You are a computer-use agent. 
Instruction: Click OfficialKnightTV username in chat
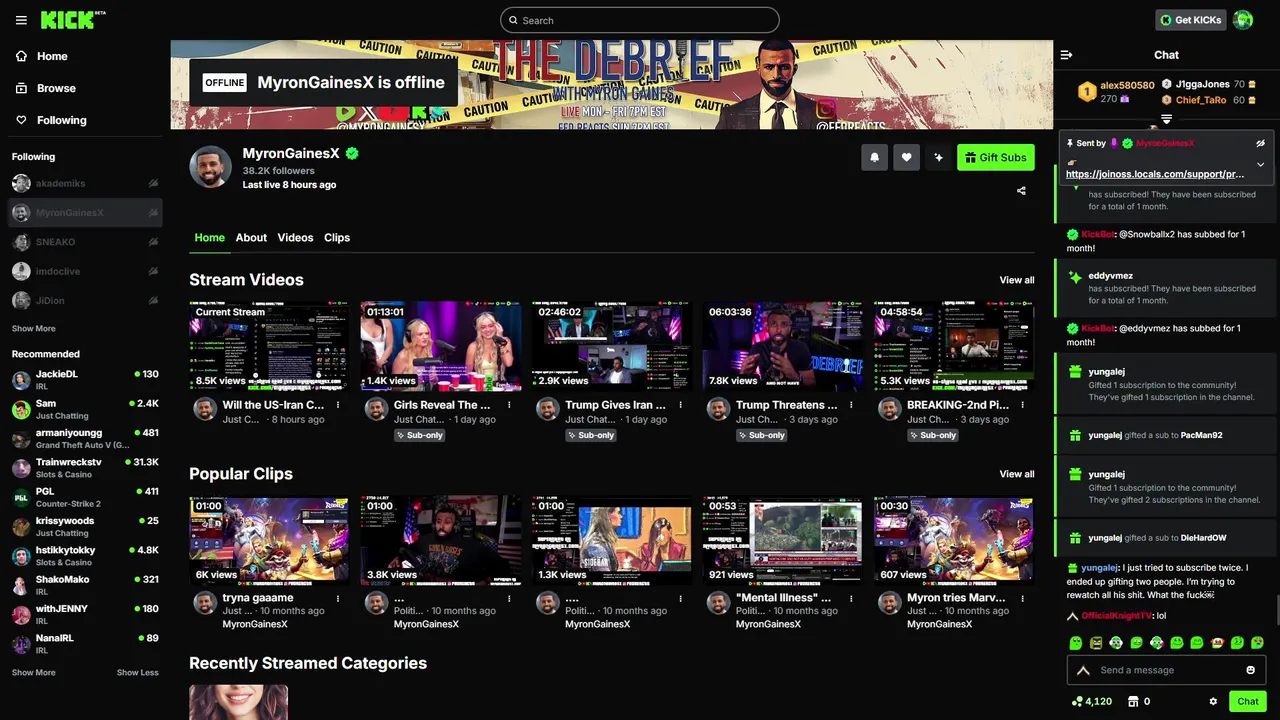(1117, 616)
